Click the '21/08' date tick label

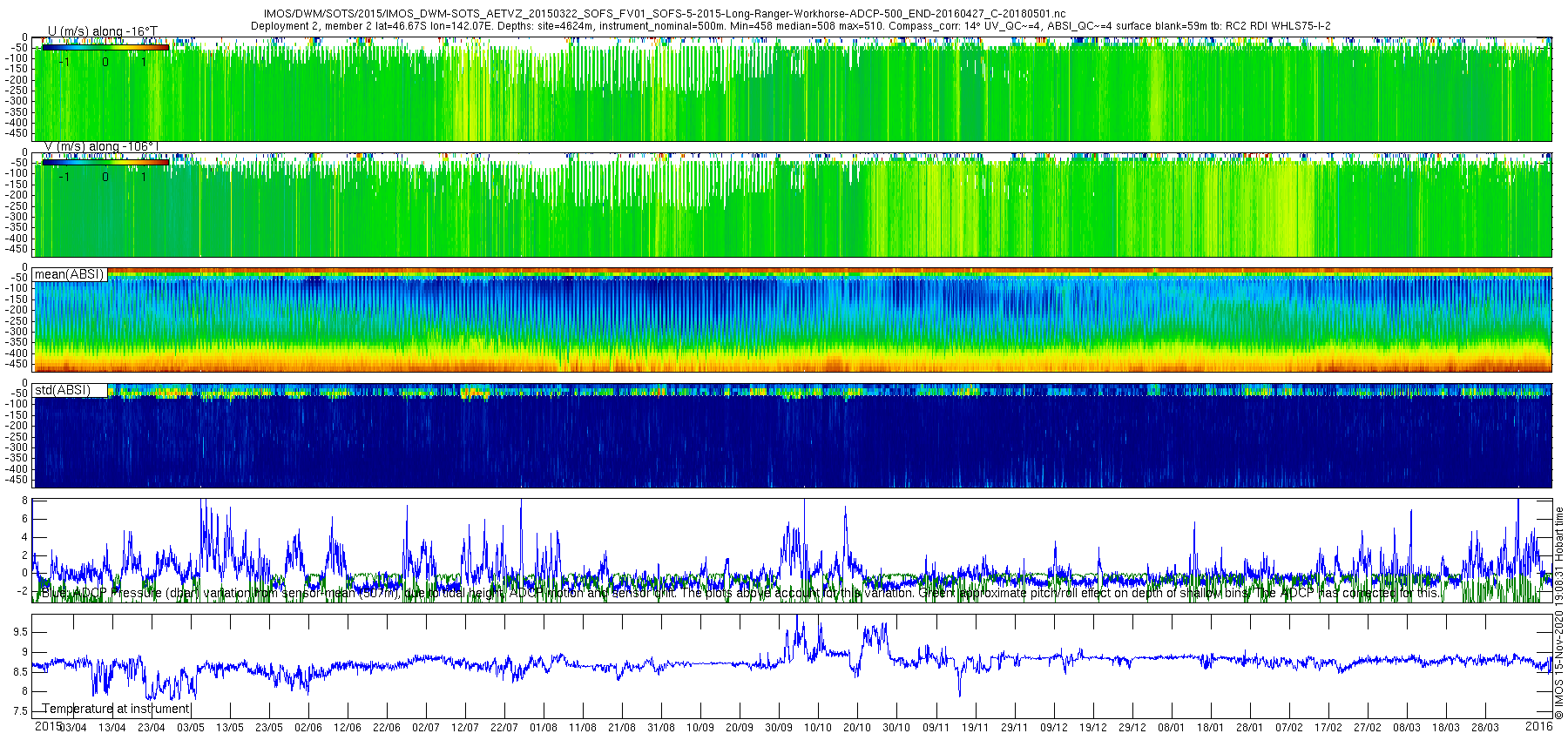[622, 728]
